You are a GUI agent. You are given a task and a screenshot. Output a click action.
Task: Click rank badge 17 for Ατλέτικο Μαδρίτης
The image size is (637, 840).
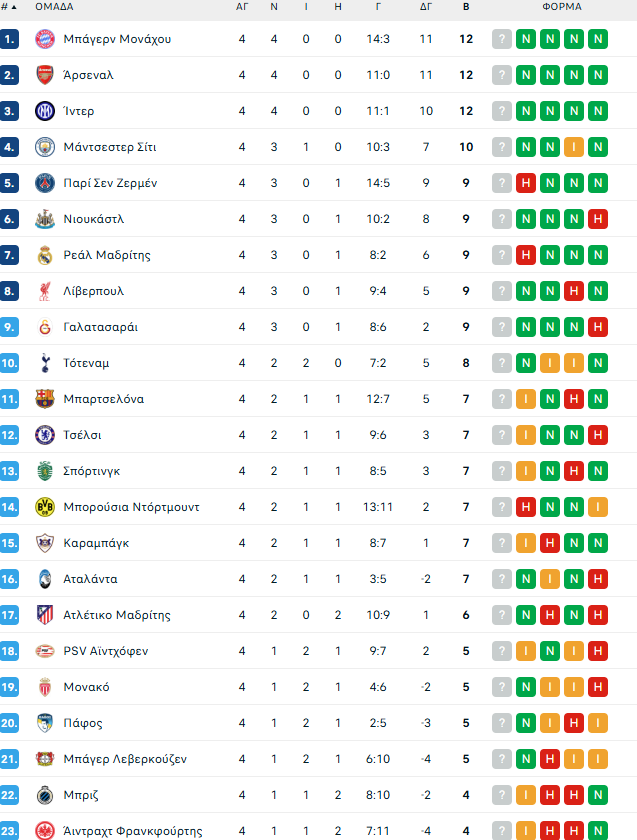pyautogui.click(x=10, y=615)
